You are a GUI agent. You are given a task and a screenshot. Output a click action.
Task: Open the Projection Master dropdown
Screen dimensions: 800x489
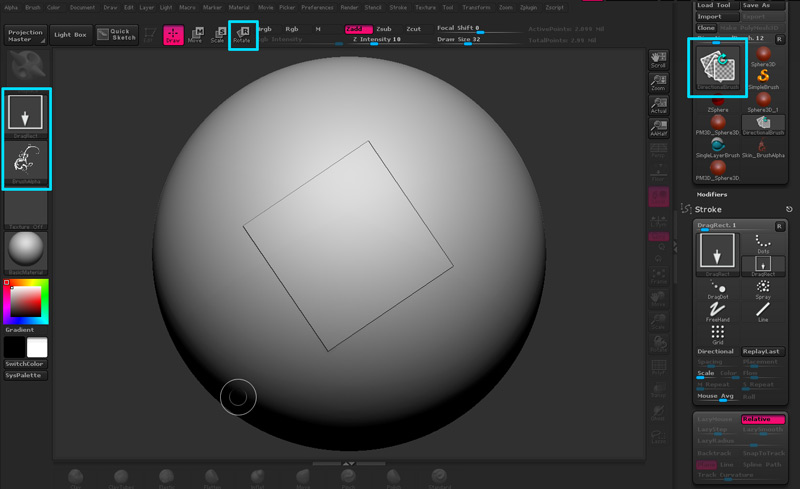point(26,35)
